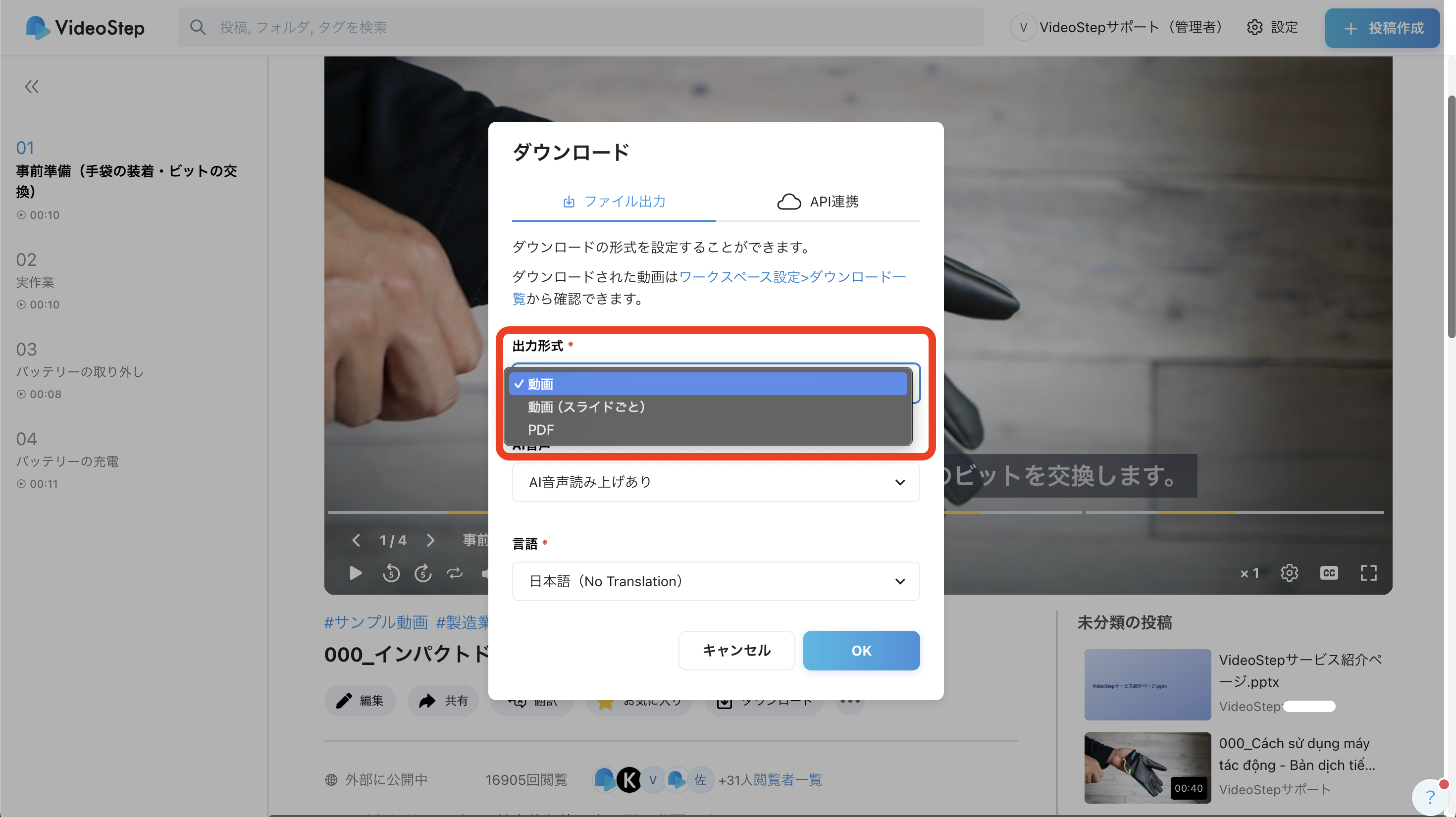
Task: Select 動画（スライドごと）from output format list
Action: (x=586, y=407)
